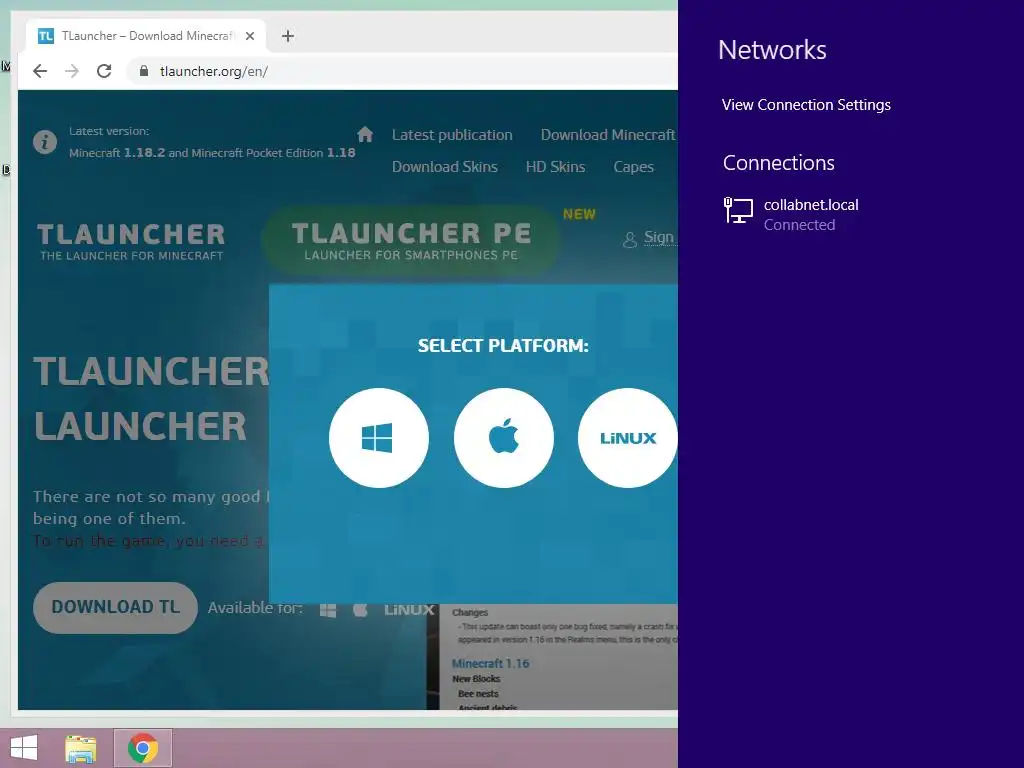1024x768 pixels.
Task: Choose the Linux platform icon
Action: tap(628, 438)
